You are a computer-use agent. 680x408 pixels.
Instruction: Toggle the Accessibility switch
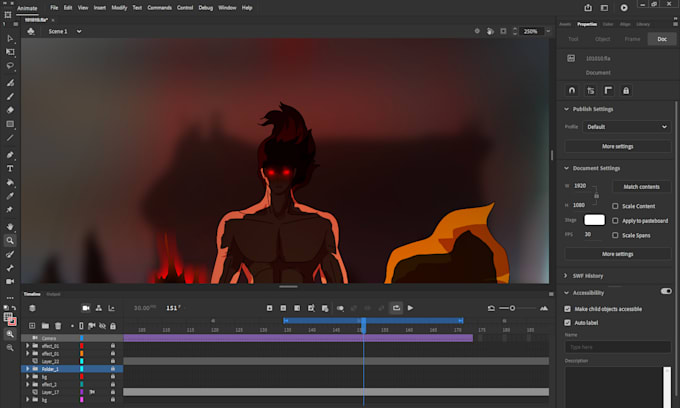click(x=666, y=291)
